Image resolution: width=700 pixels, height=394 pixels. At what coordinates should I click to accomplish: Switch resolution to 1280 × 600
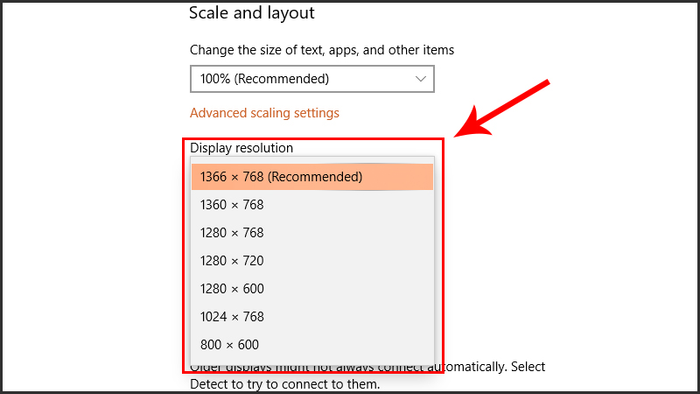point(312,289)
